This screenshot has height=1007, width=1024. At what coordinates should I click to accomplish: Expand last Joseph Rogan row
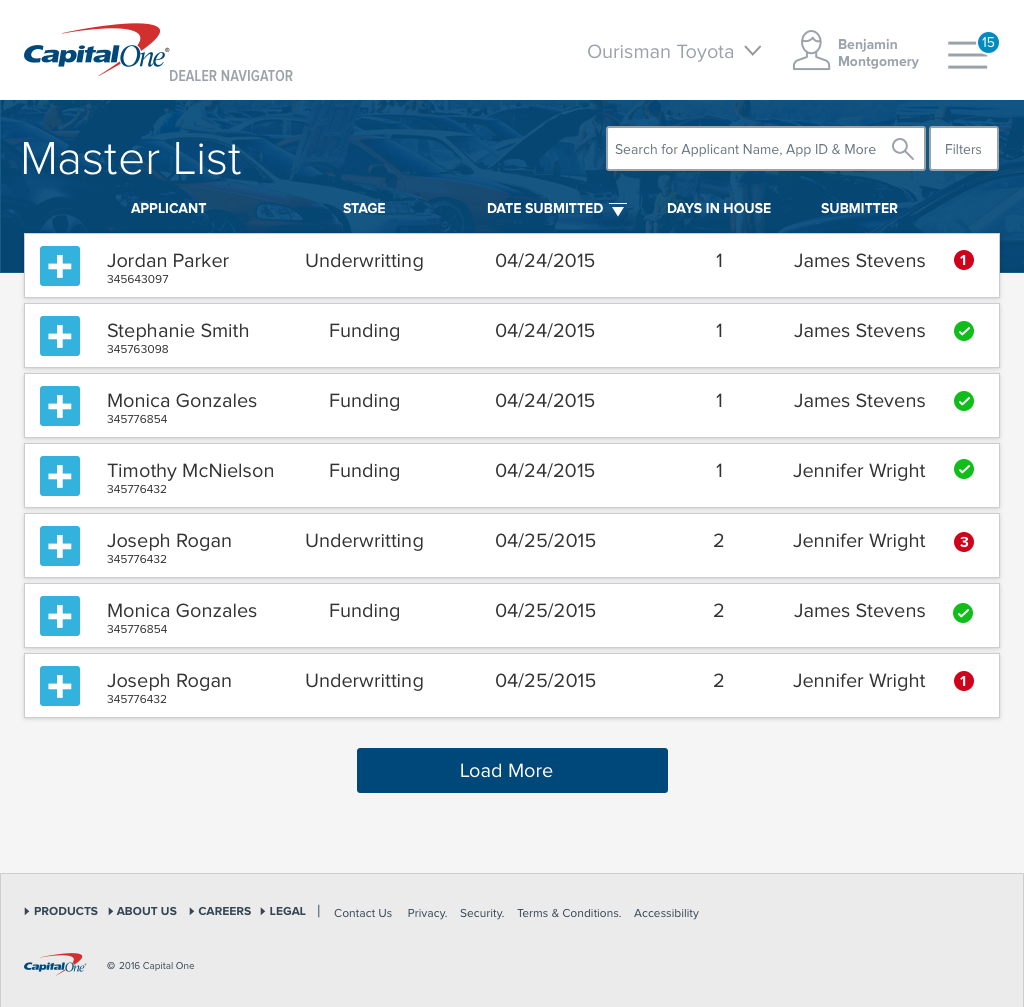(x=60, y=686)
